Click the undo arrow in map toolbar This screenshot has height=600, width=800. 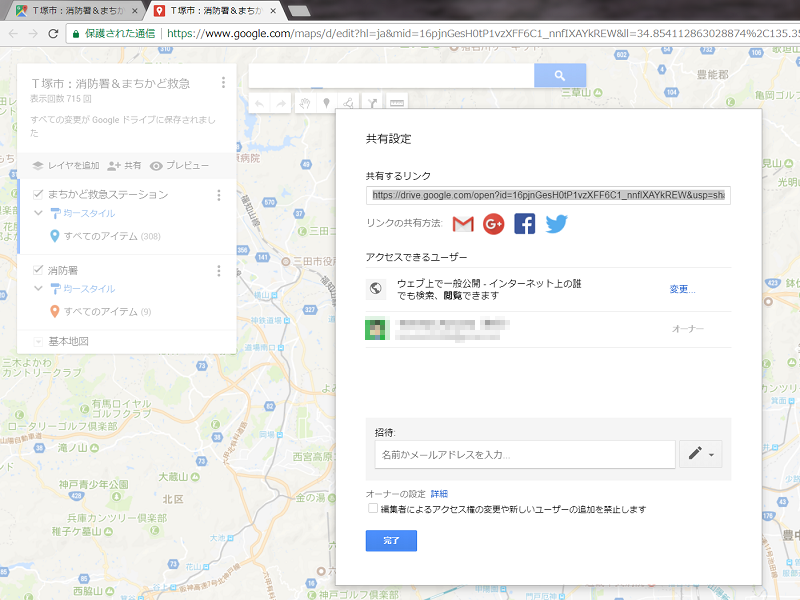tap(259, 104)
